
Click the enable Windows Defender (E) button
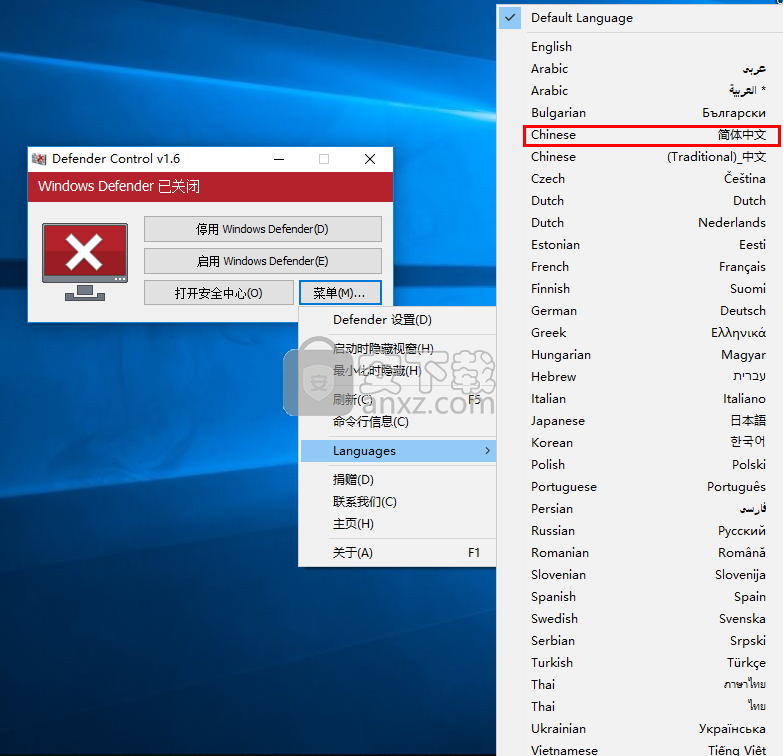click(263, 261)
